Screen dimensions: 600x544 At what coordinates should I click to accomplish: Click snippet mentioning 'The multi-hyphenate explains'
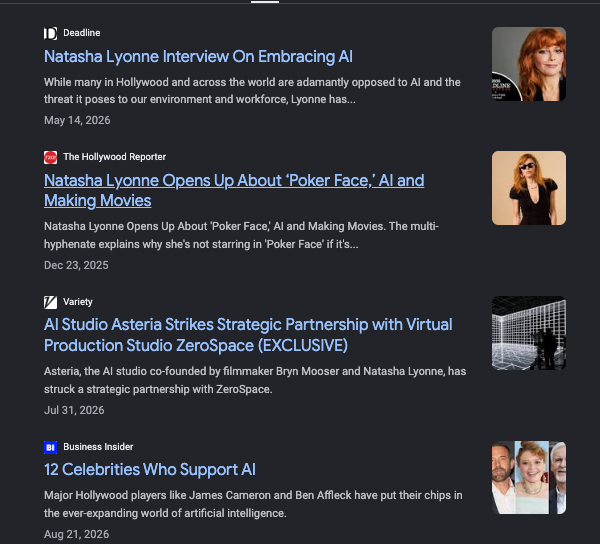pos(241,235)
